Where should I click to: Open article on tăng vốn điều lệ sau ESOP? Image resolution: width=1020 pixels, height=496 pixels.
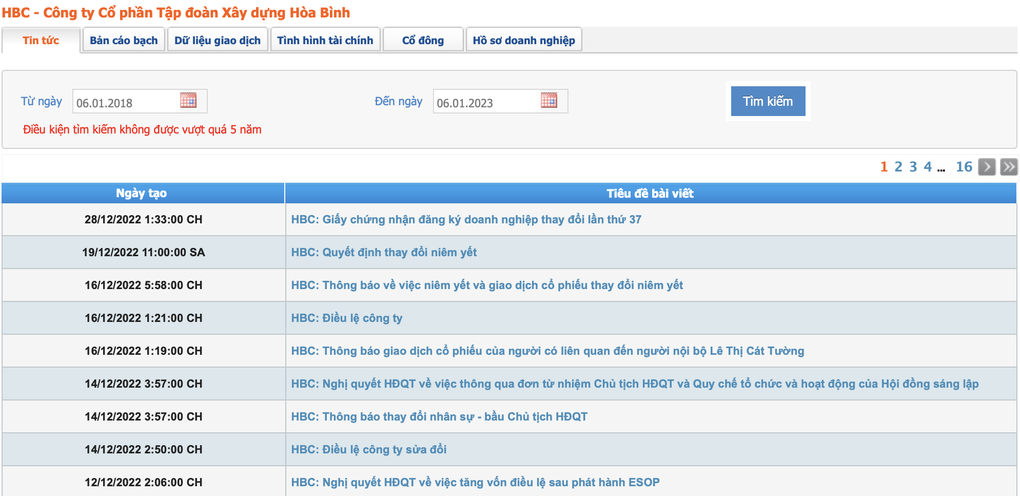point(476,482)
